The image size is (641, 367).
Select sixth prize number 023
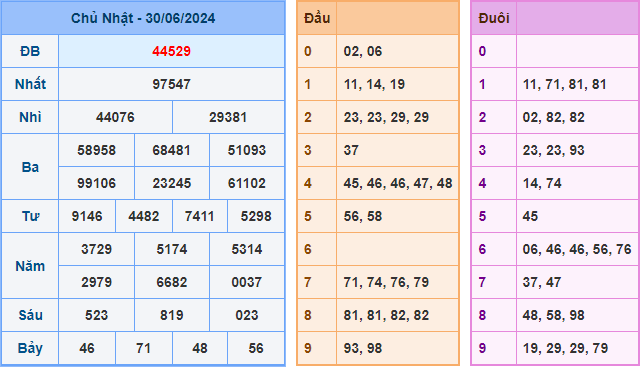(247, 315)
